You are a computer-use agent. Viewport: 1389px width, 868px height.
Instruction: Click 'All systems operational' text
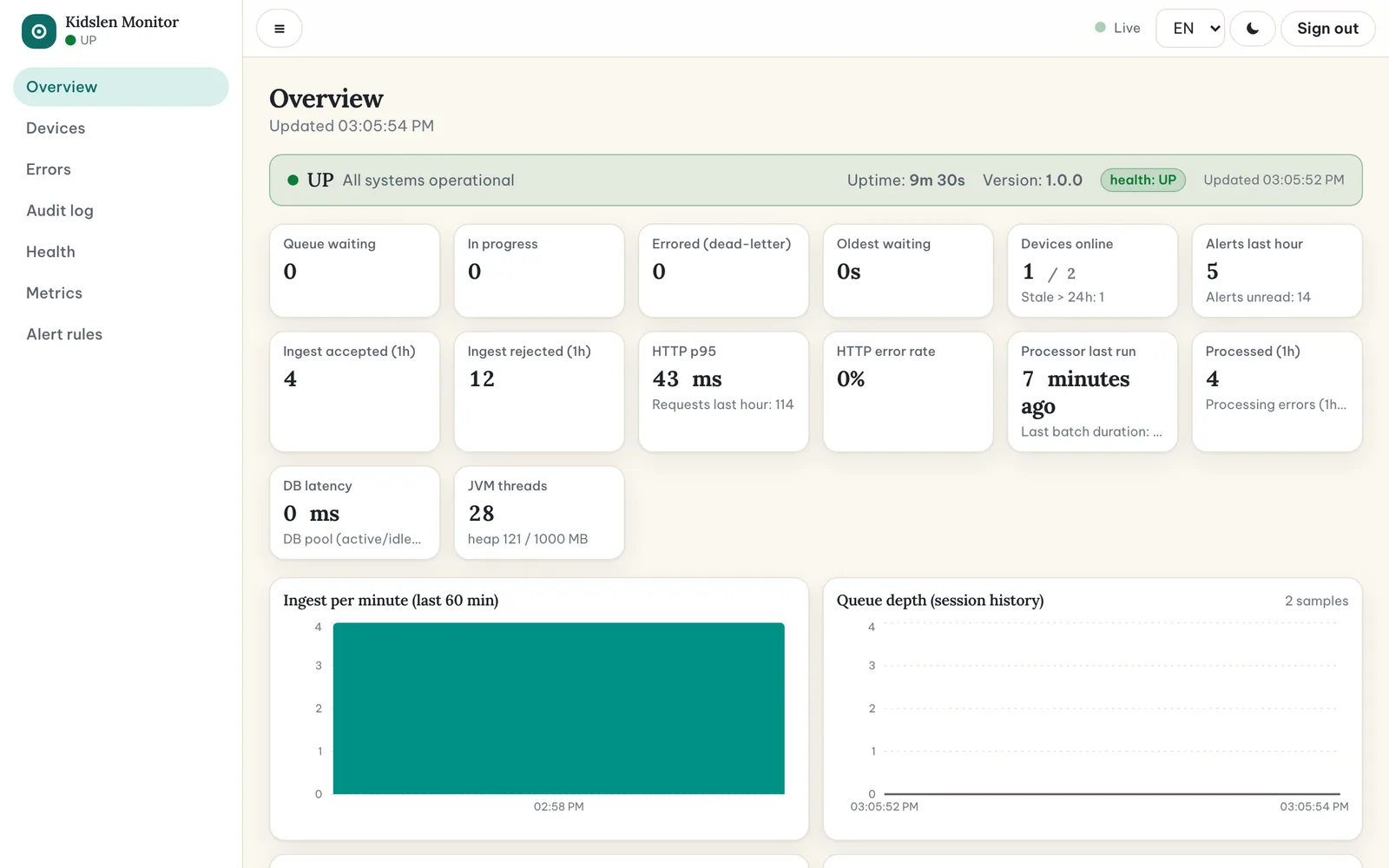(428, 180)
